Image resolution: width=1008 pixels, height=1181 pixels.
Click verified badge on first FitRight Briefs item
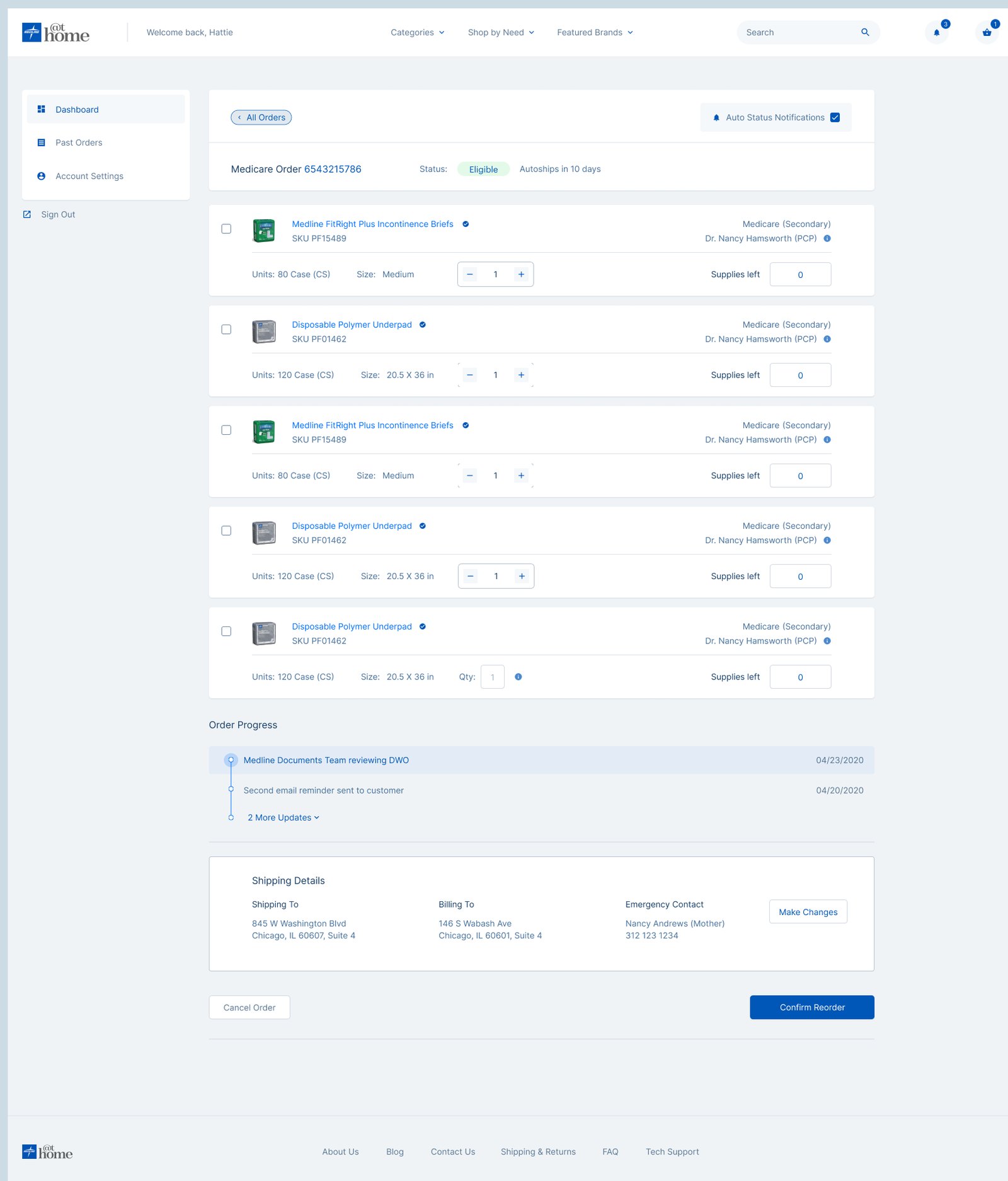point(466,224)
